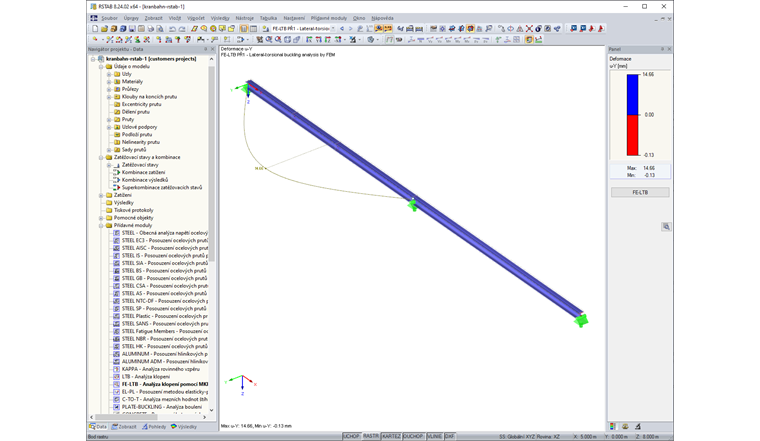The width and height of the screenshot is (760, 441).
Task: Click the red X delete toolbar icon
Action: click(x=529, y=29)
